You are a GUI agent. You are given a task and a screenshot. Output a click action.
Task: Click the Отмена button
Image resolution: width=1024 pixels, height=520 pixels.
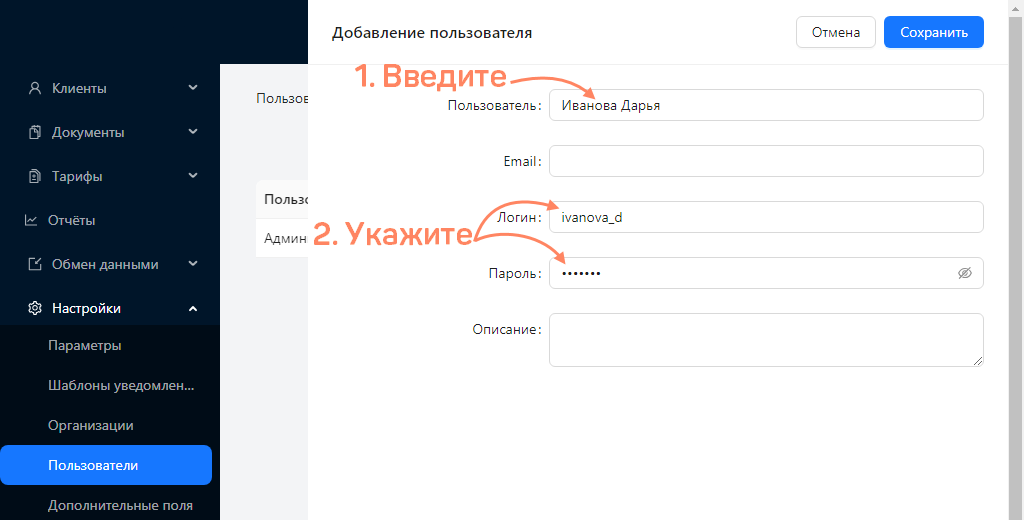pos(836,32)
